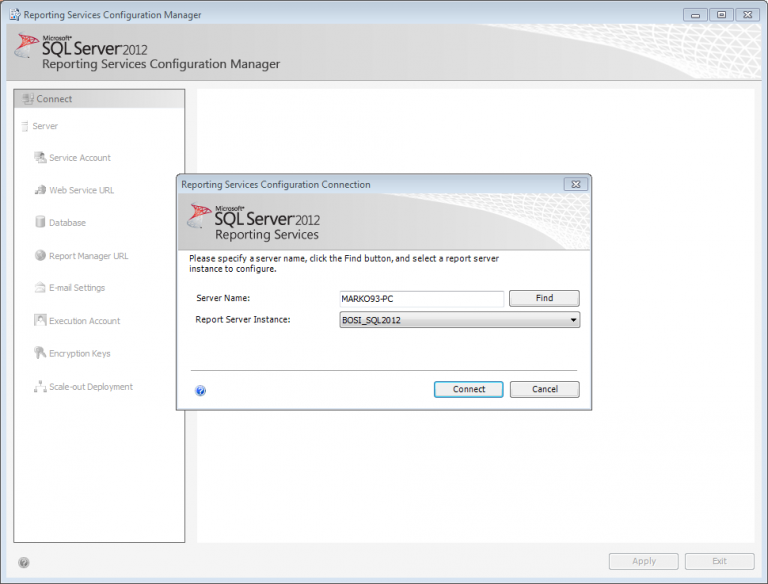
Task: Select the Report Manager URL globe icon
Action: click(40, 255)
